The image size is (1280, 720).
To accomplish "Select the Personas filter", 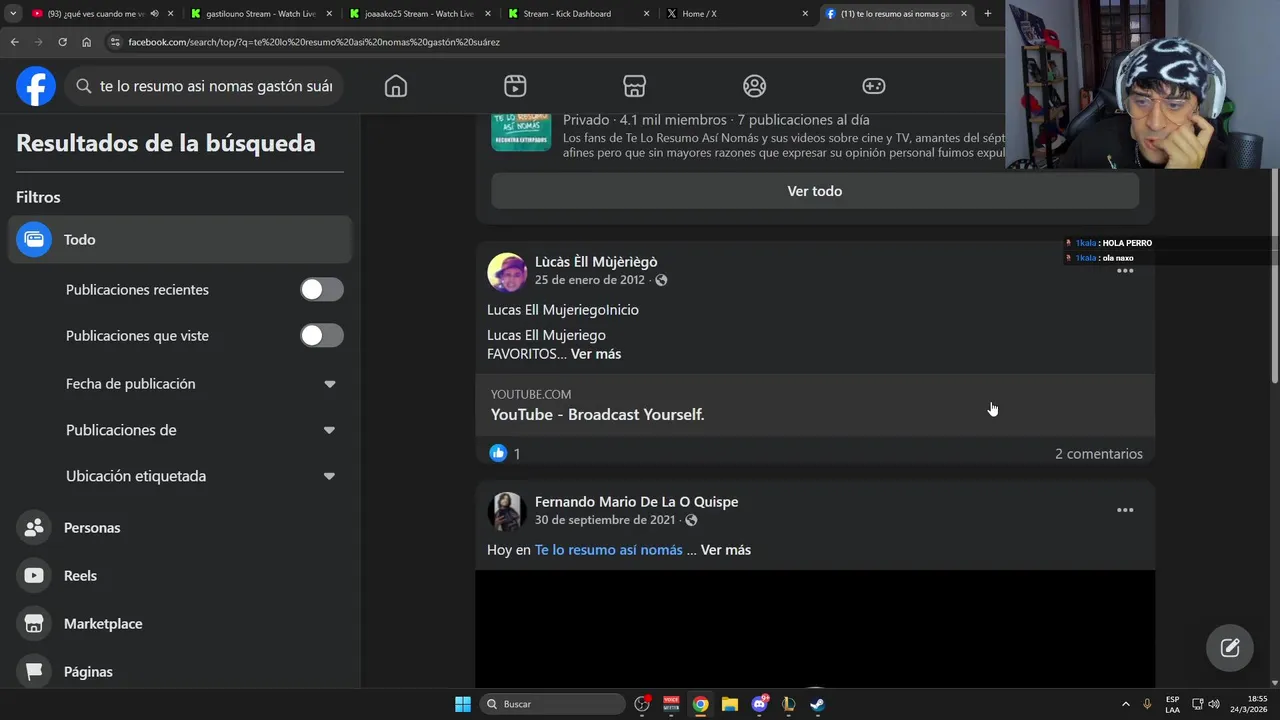I will [x=180, y=528].
